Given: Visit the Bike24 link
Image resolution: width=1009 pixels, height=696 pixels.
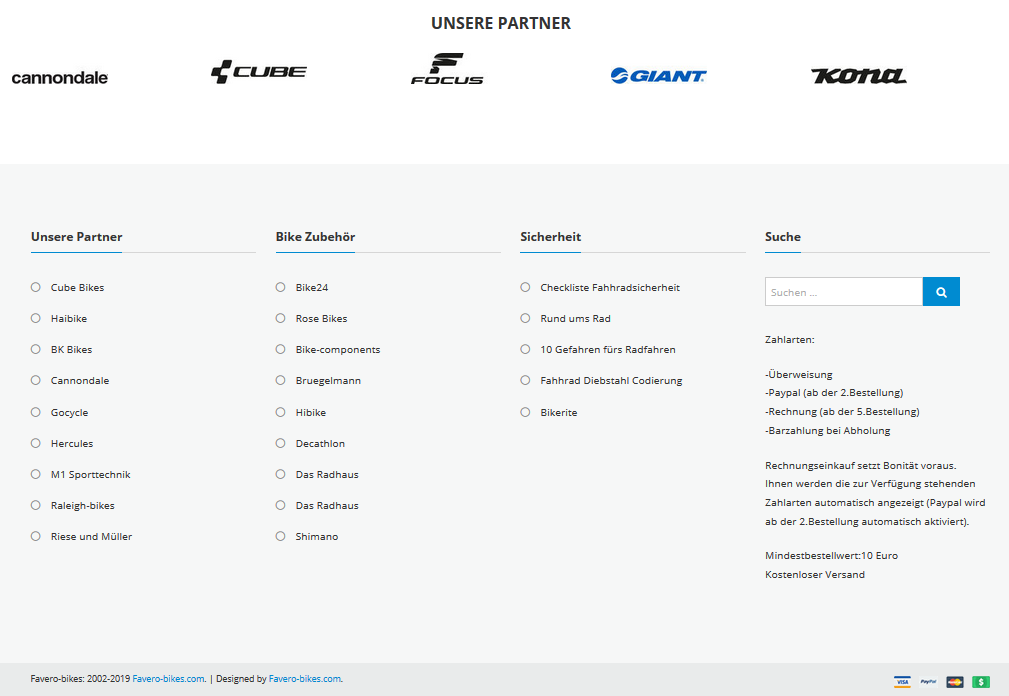Looking at the screenshot, I should click(x=312, y=288).
